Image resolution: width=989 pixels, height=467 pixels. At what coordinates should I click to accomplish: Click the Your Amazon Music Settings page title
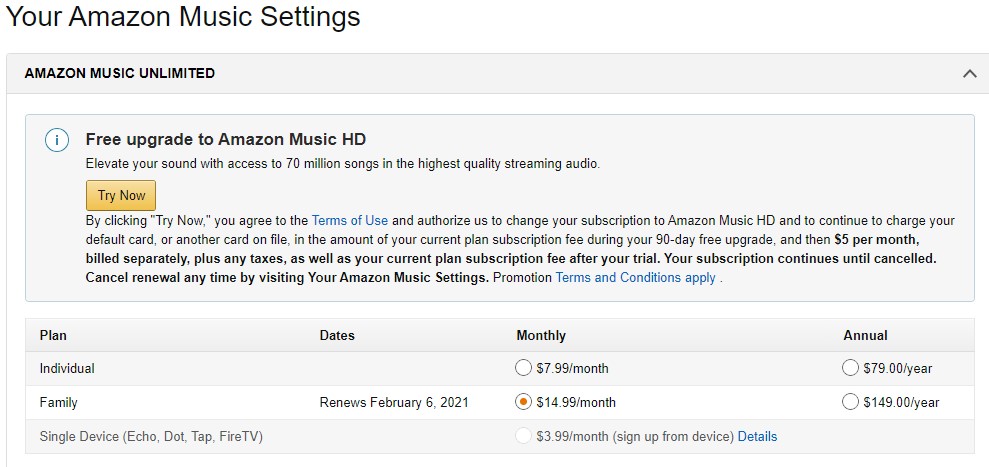click(x=183, y=17)
